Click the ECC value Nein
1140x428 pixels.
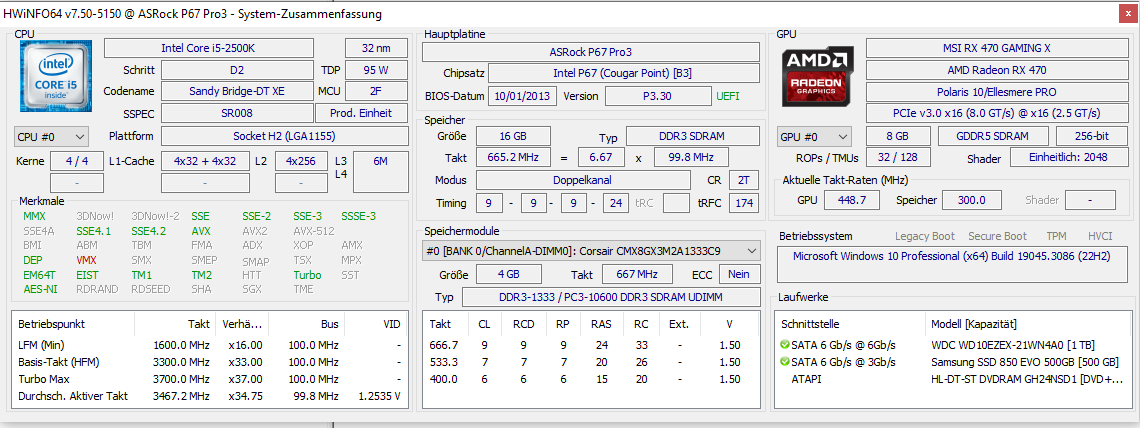click(739, 274)
